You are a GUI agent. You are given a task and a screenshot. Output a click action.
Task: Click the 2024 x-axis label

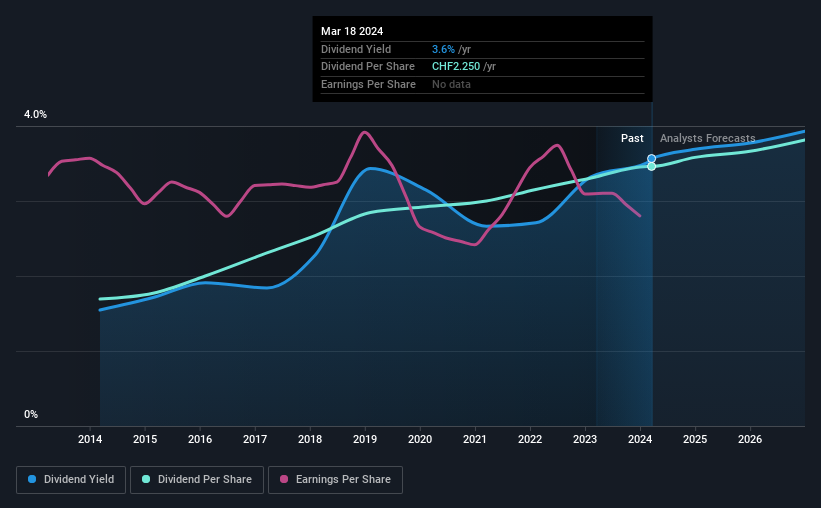tap(640, 439)
